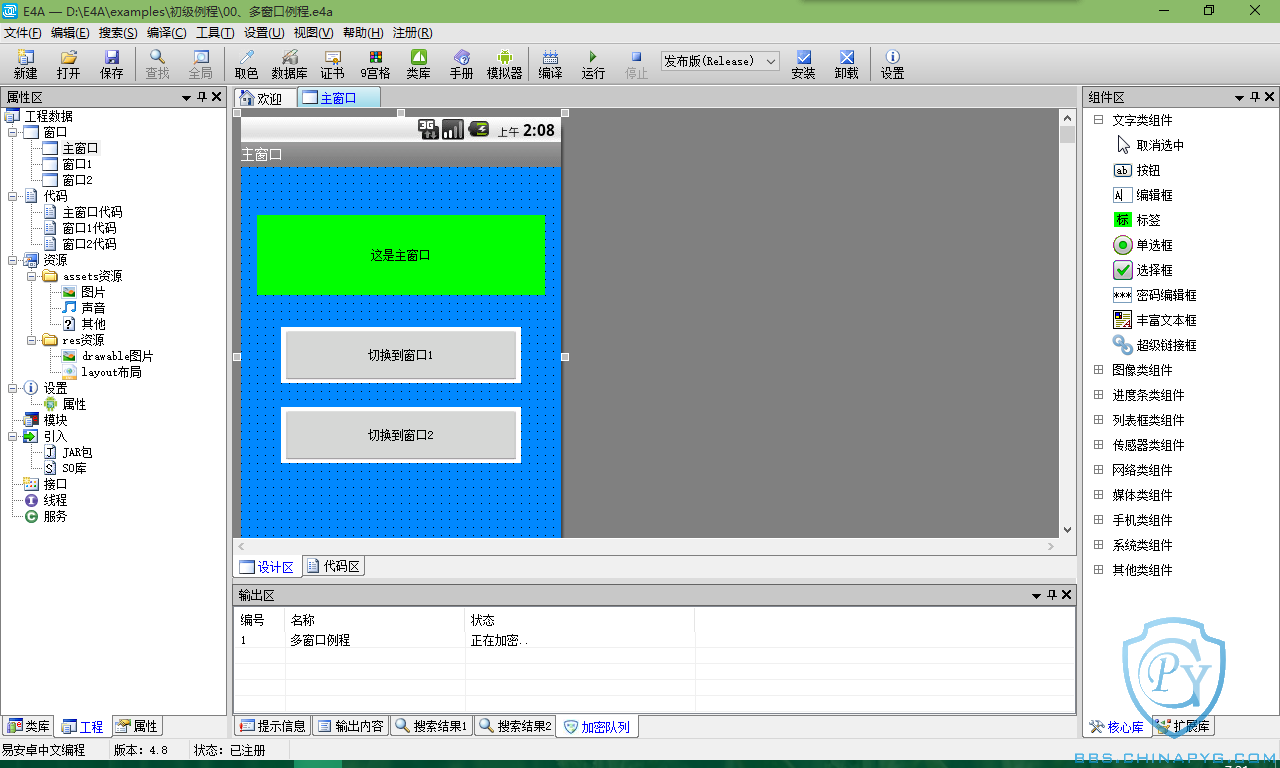The width and height of the screenshot is (1280, 768).
Task: Switch to the 类库 tab in the left panel
Action: 27,726
